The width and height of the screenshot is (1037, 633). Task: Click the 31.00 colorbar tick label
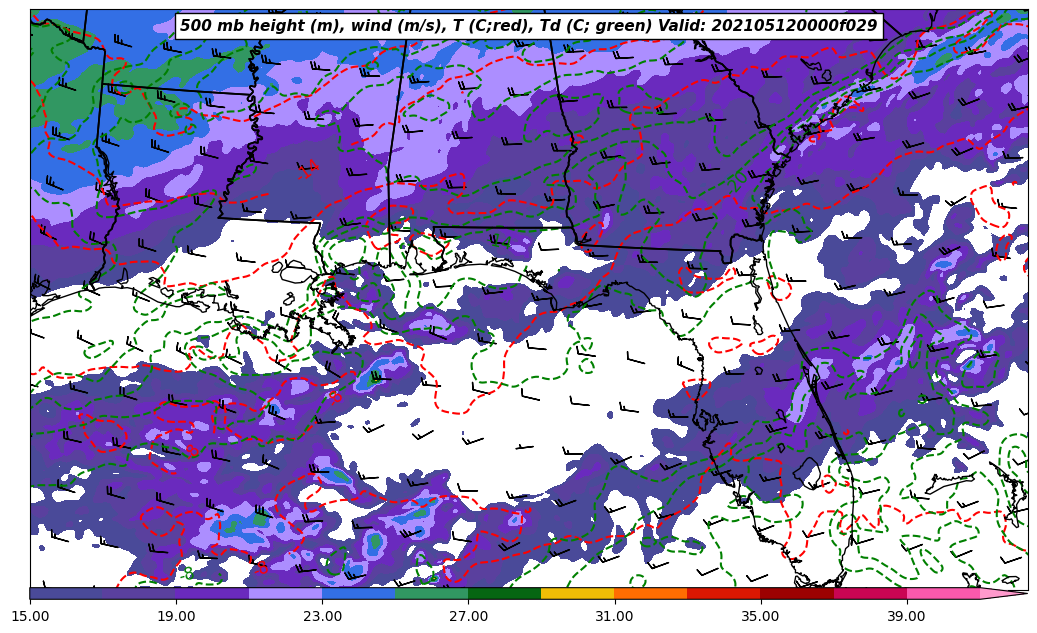pos(614,616)
